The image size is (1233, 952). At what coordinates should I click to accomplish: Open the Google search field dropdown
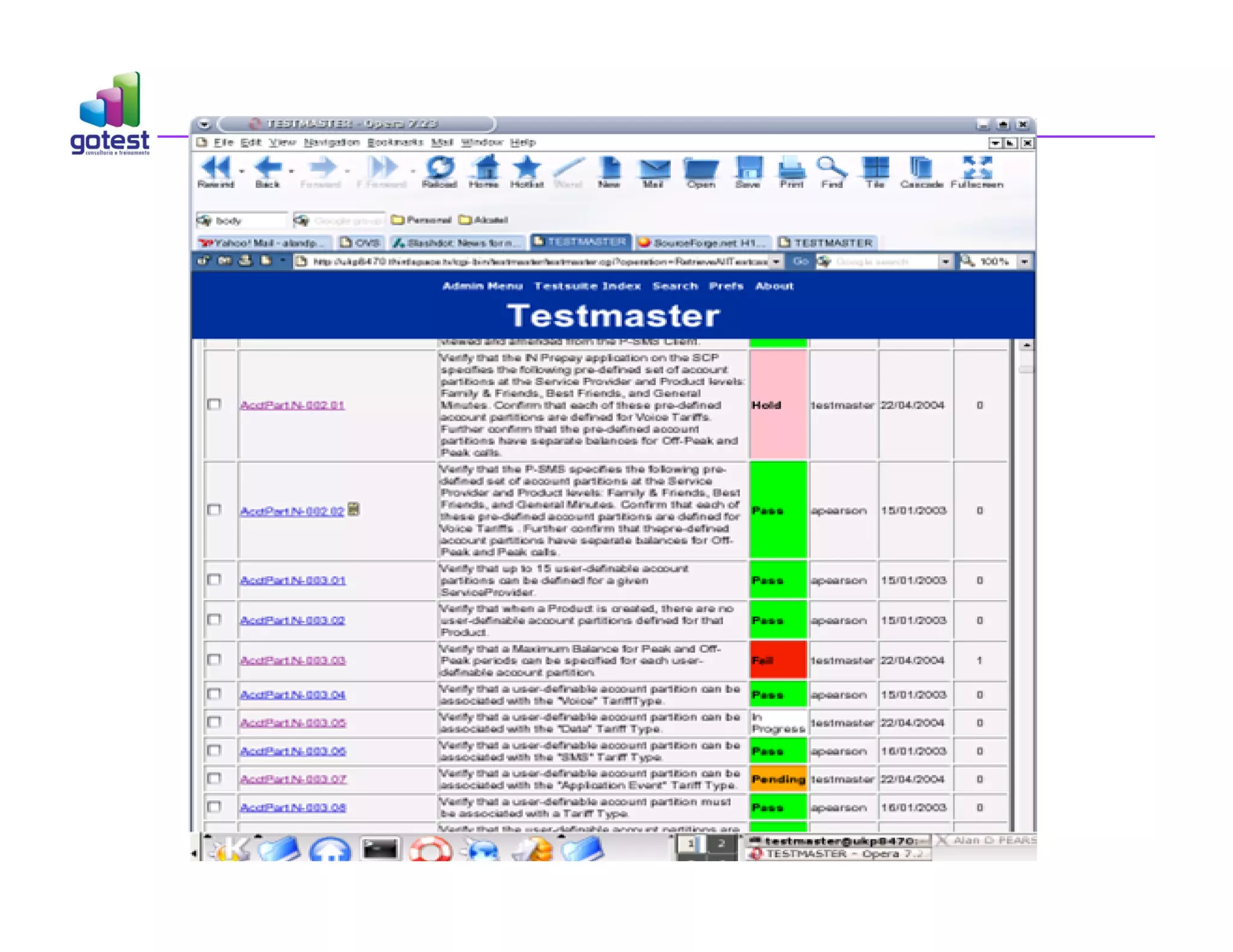(945, 262)
